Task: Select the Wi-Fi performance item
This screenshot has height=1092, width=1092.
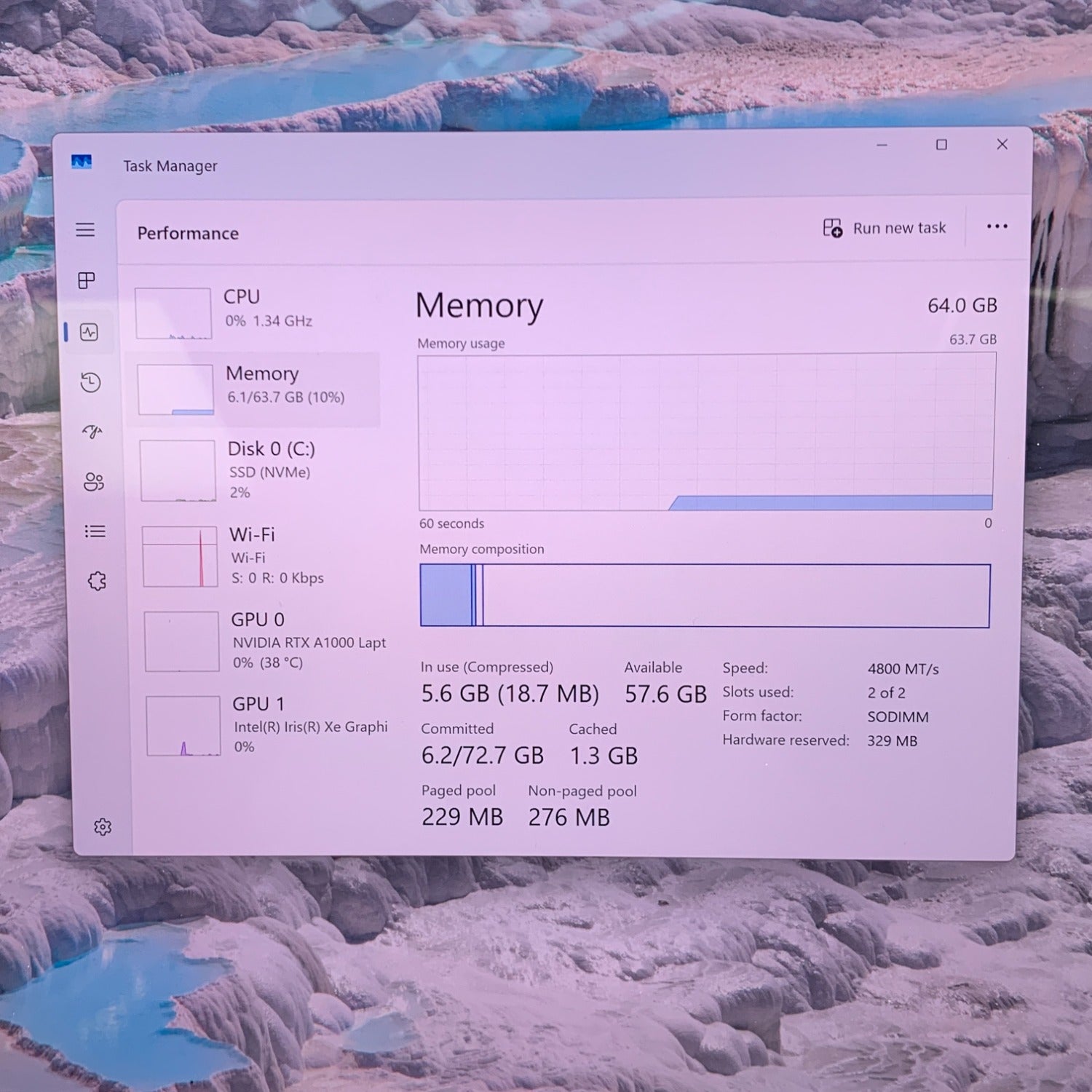Action: tap(258, 556)
